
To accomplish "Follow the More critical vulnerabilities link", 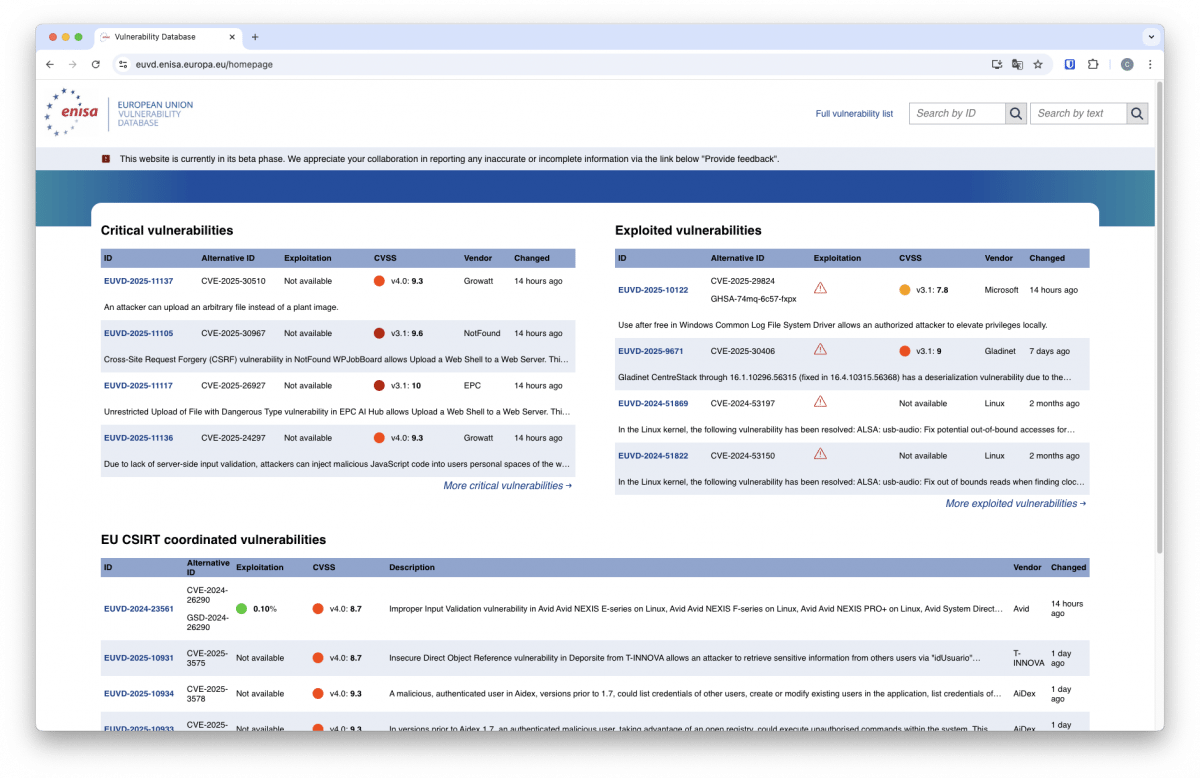I will tap(507, 486).
